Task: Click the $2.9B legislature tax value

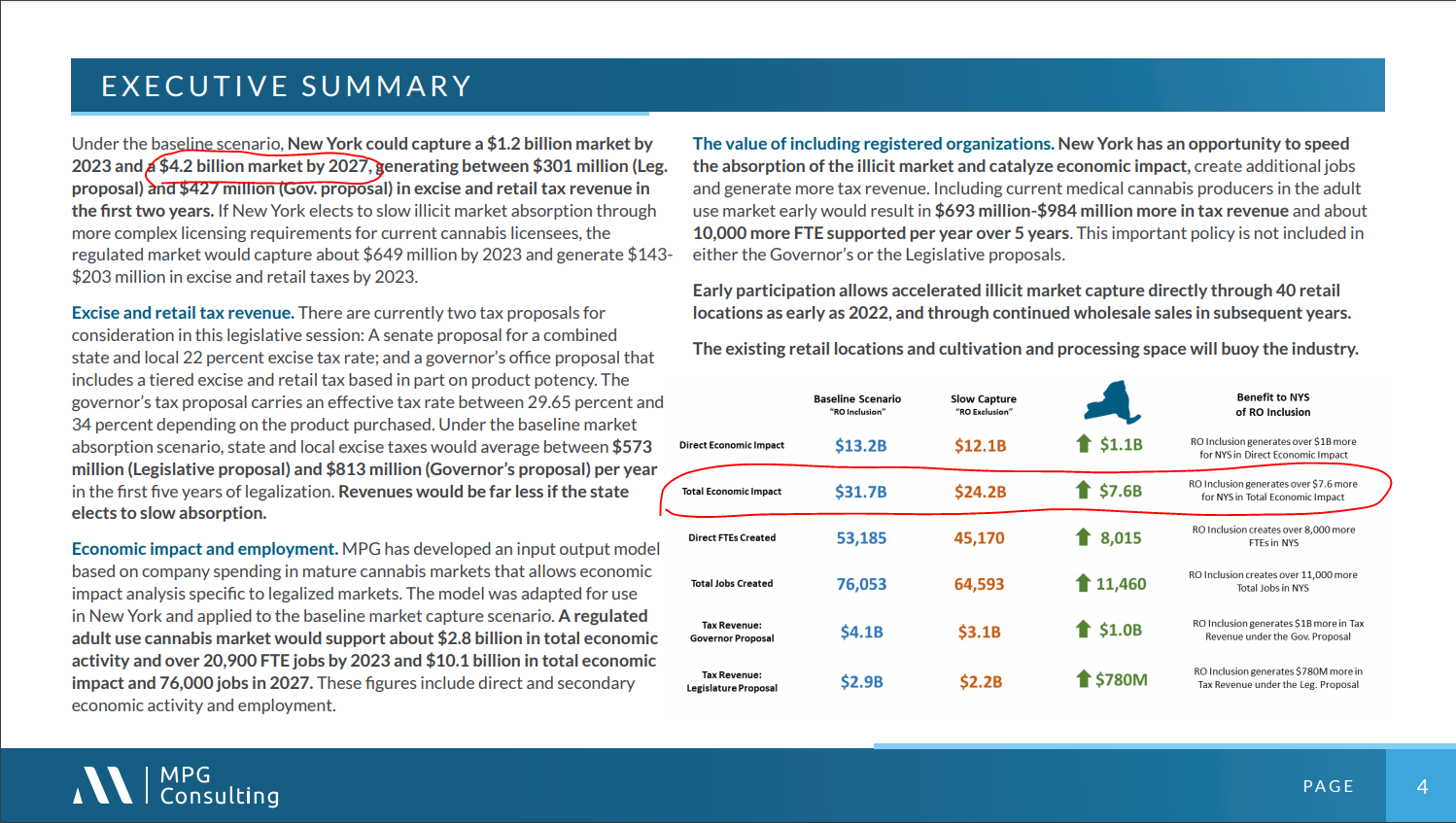Action: tap(862, 682)
